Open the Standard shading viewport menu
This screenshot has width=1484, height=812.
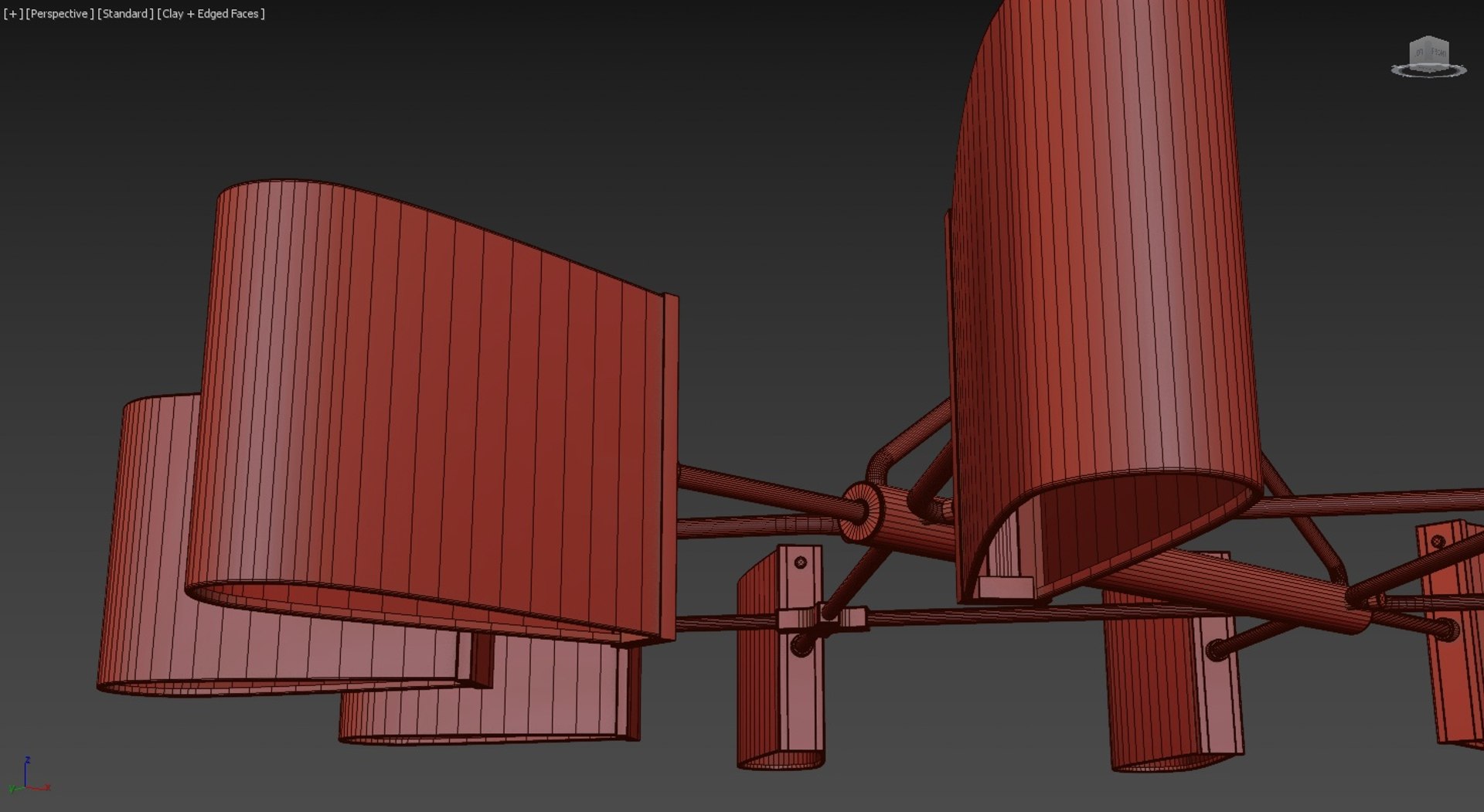125,14
